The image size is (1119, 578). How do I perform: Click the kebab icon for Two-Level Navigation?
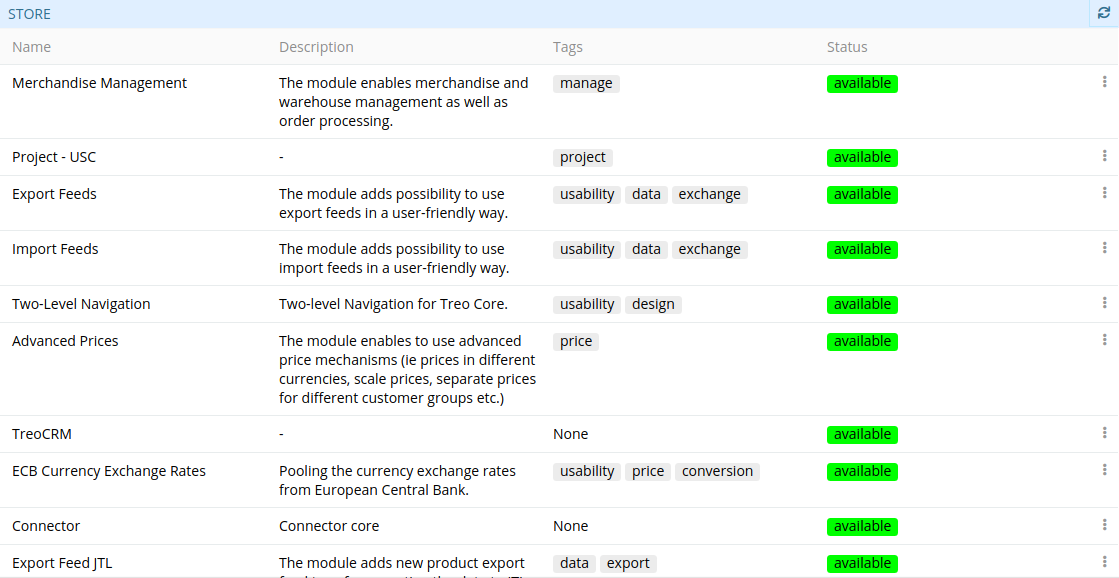tap(1104, 303)
